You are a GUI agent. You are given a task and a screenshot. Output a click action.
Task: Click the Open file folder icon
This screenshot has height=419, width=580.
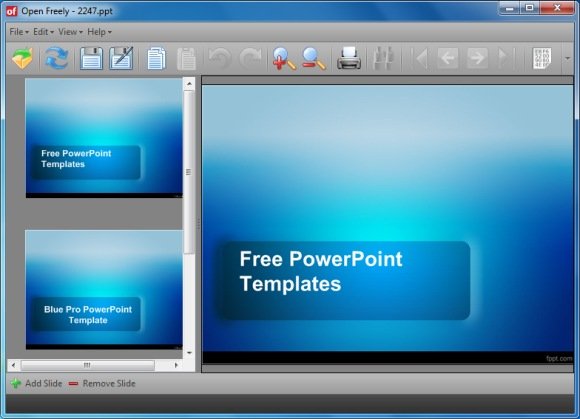[x=22, y=58]
